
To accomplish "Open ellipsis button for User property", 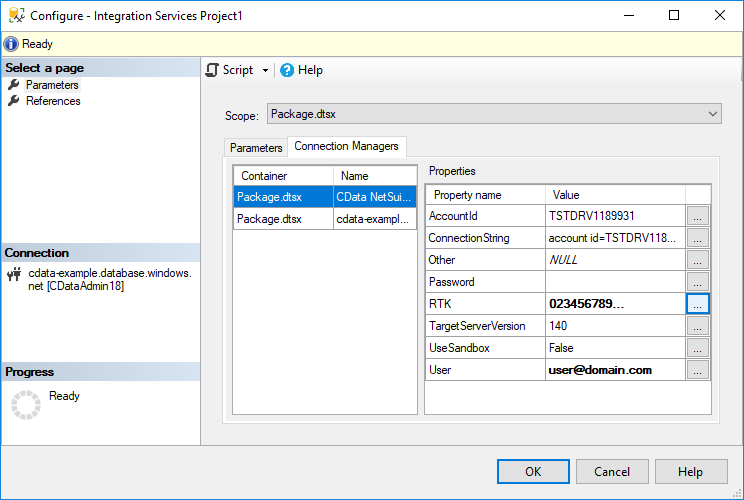I will tap(698, 370).
